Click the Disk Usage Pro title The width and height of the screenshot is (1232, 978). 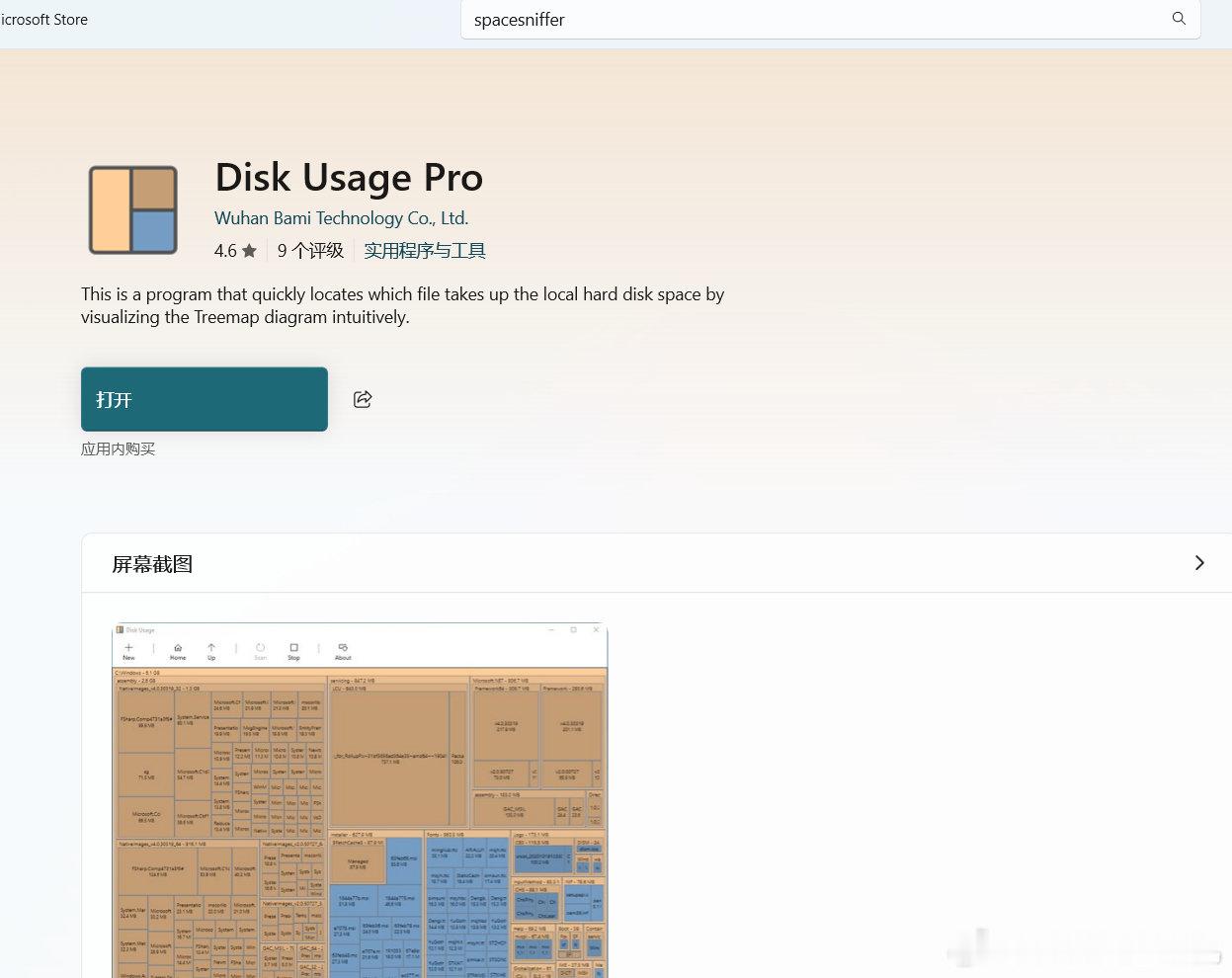[349, 178]
